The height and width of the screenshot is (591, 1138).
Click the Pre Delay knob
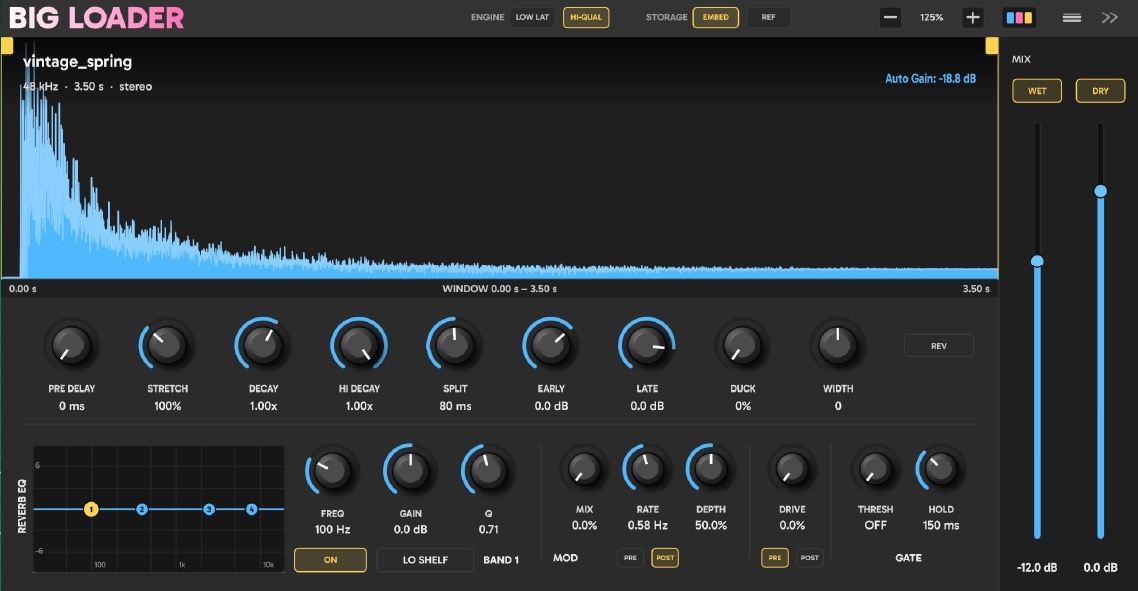click(x=71, y=345)
